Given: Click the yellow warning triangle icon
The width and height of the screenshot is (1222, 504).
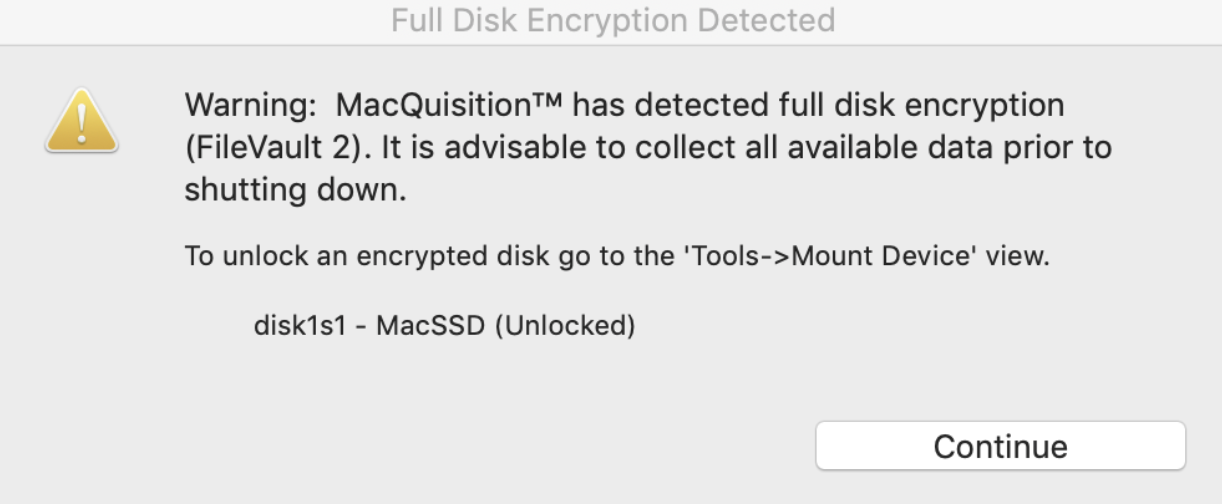Looking at the screenshot, I should pyautogui.click(x=81, y=122).
